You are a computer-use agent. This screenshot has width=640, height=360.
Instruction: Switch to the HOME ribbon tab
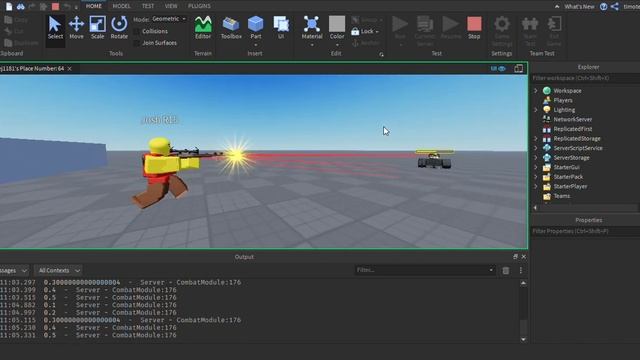pyautogui.click(x=93, y=6)
